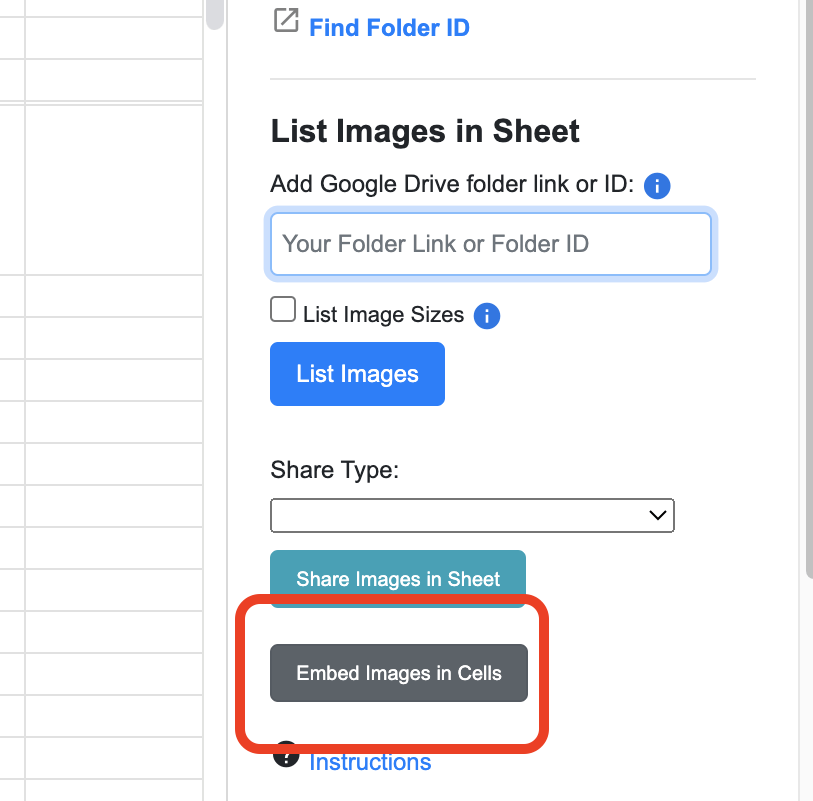
Task: Click the blue List Images button
Action: point(357,374)
